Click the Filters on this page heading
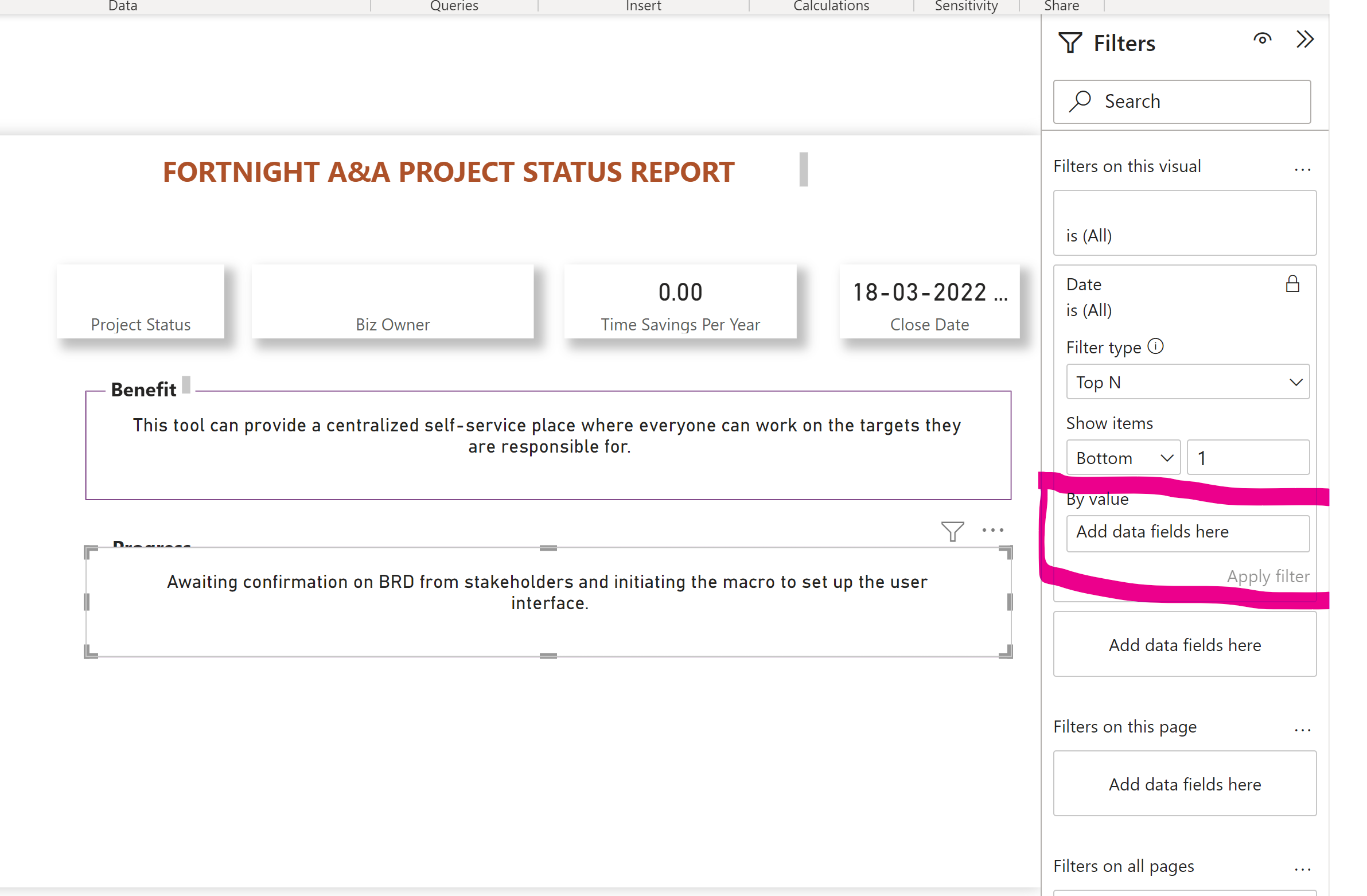 coord(1124,727)
